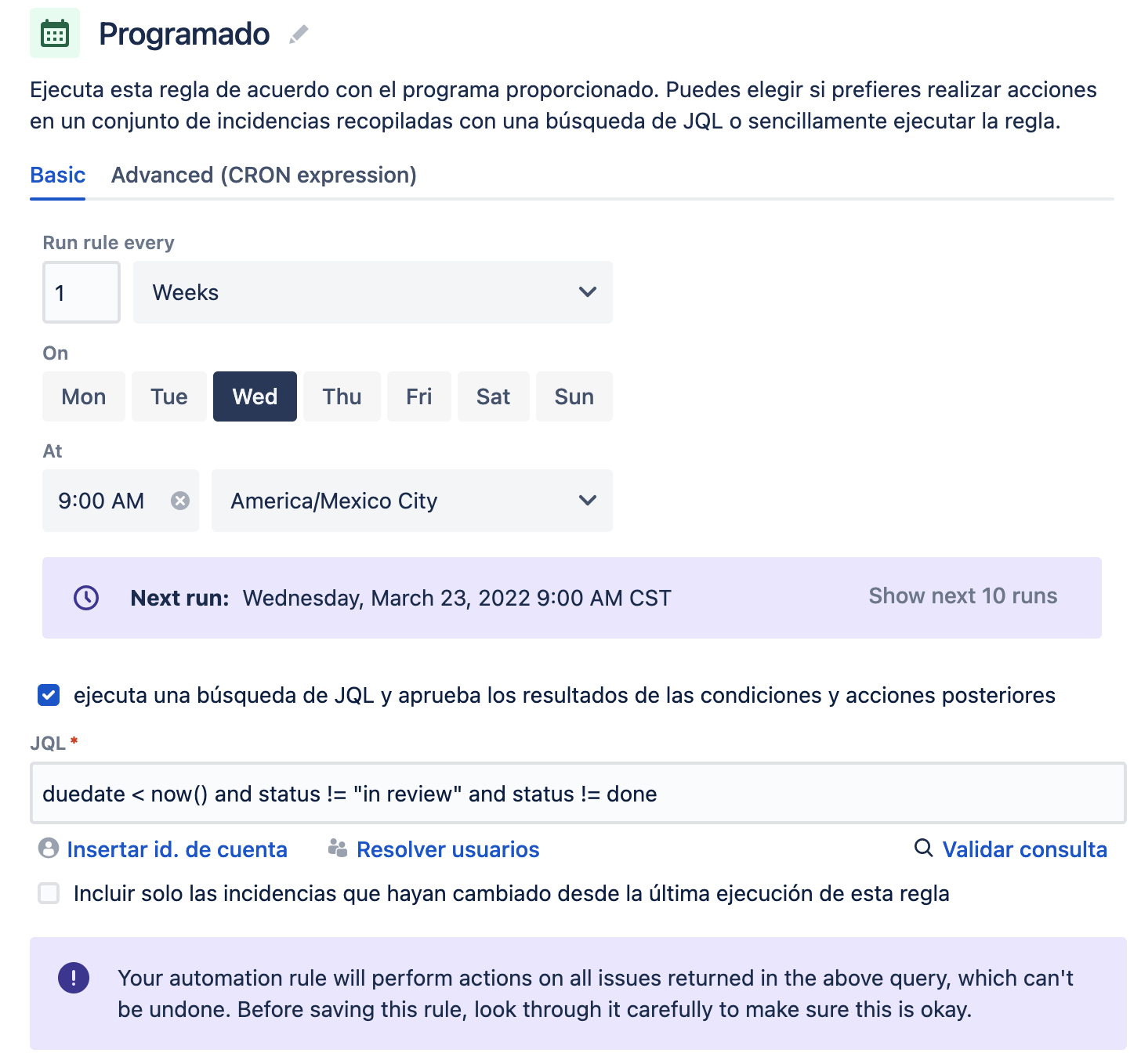Screen dimensions: 1141x1064
Task: Click the Validar consulta link
Action: pyautogui.click(x=1025, y=849)
